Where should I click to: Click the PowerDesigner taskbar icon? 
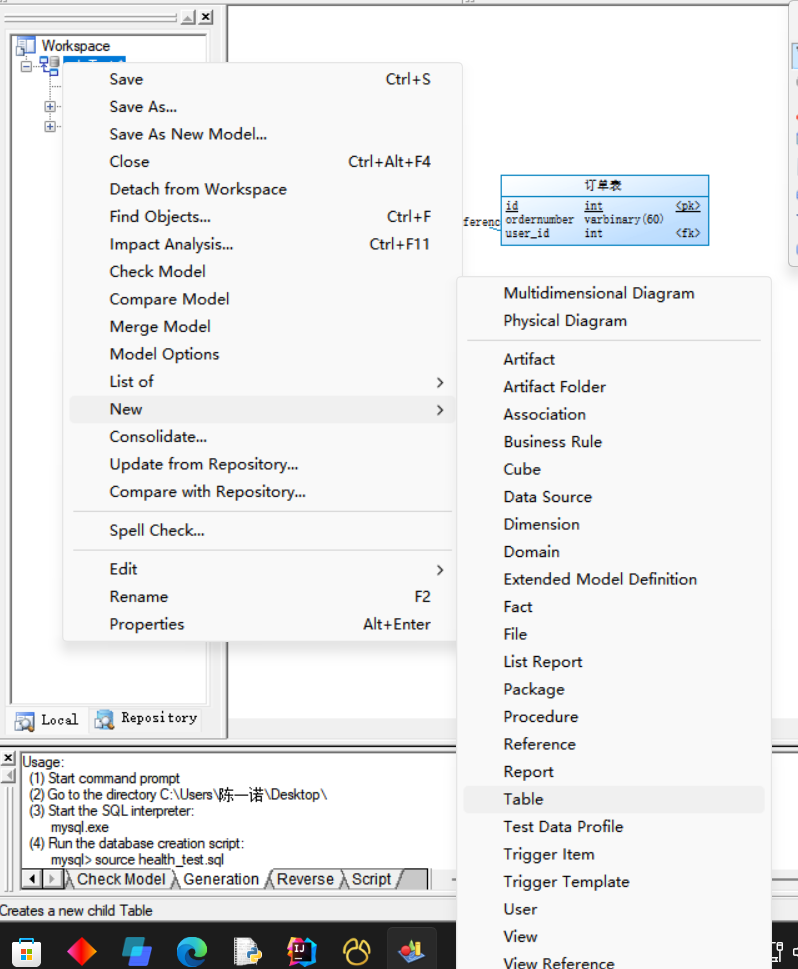[412, 952]
